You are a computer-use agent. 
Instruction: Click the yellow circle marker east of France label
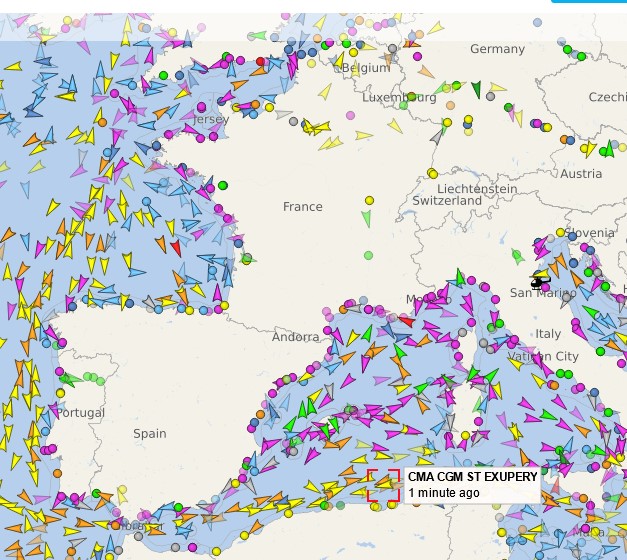click(x=369, y=200)
